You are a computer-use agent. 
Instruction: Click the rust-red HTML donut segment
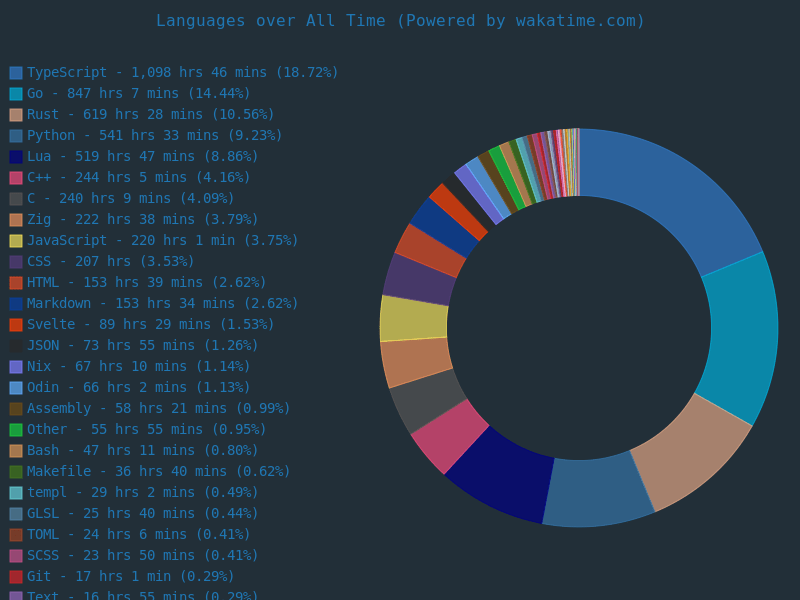click(x=432, y=249)
